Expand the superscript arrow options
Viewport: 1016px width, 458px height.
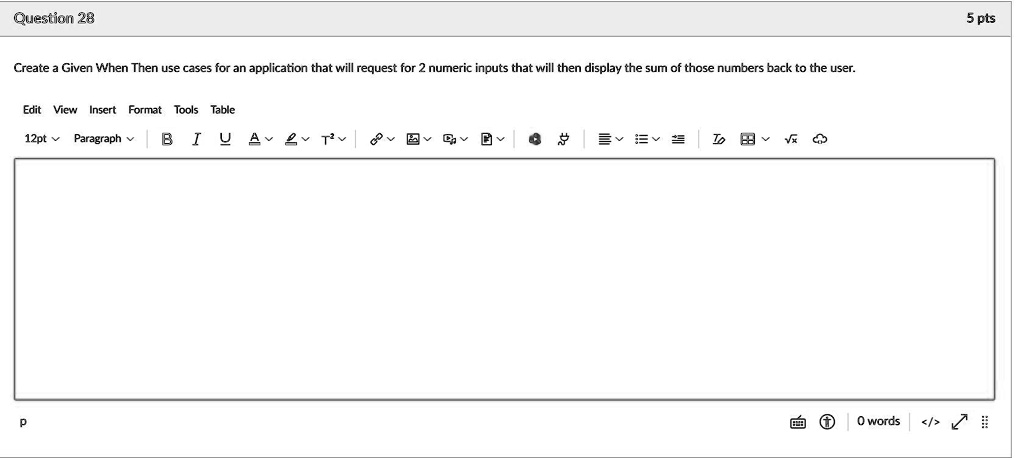click(342, 139)
